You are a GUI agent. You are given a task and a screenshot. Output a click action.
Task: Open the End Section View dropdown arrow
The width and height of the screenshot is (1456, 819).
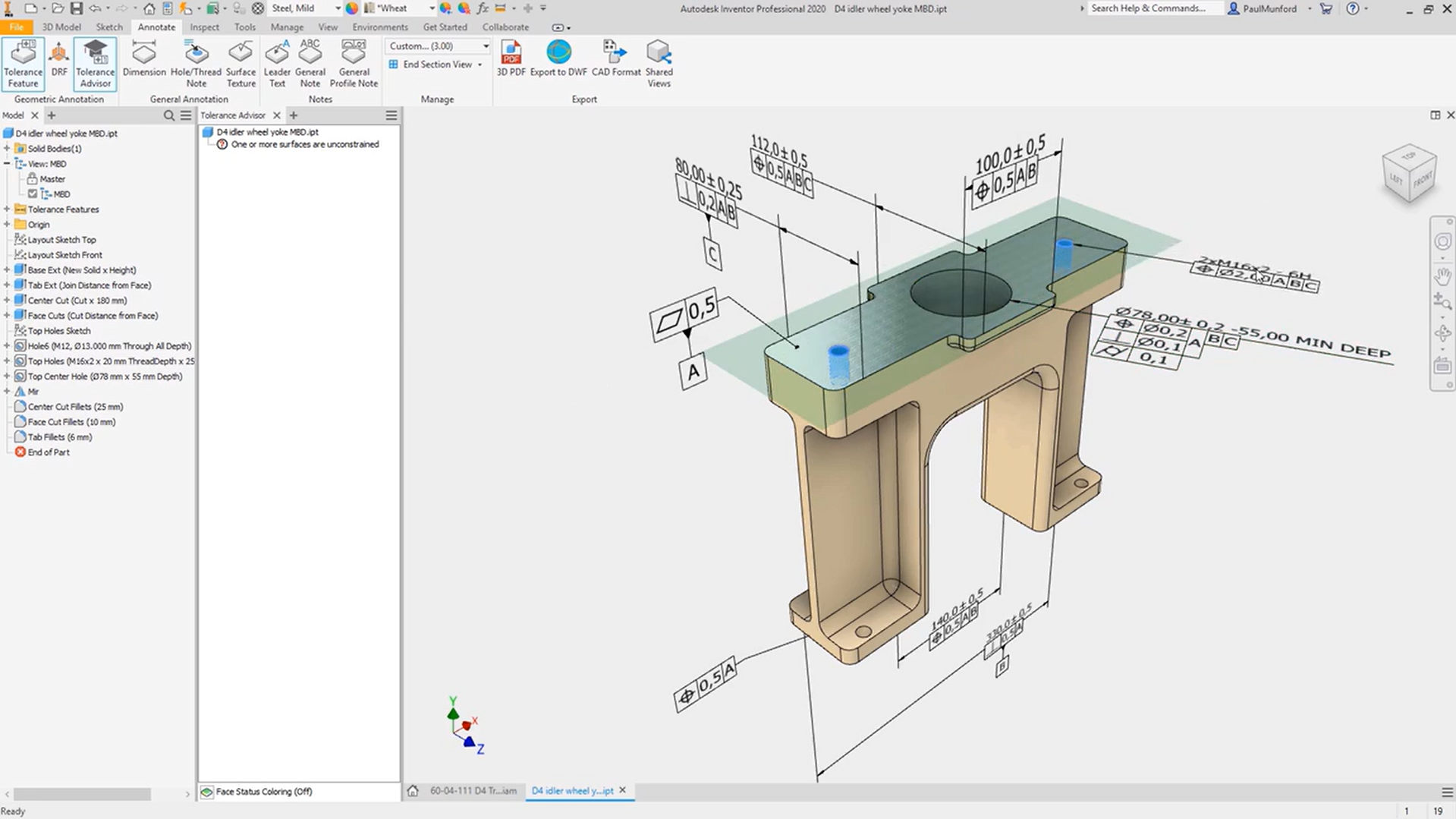pos(480,65)
